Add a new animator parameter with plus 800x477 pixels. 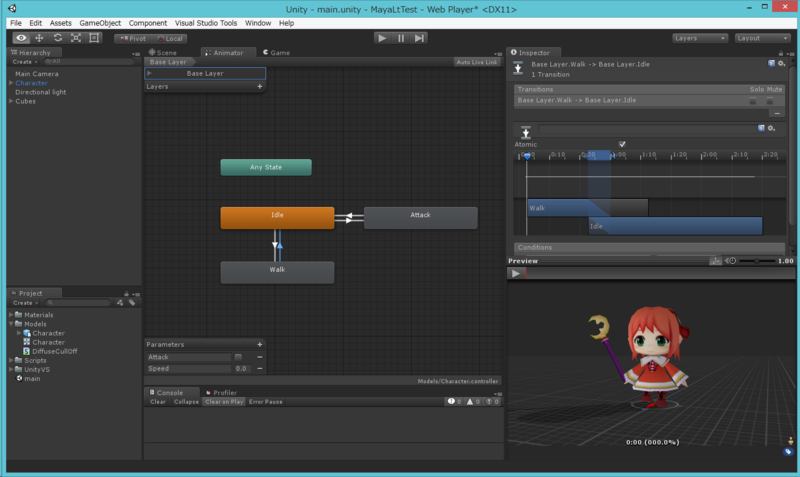(260, 344)
